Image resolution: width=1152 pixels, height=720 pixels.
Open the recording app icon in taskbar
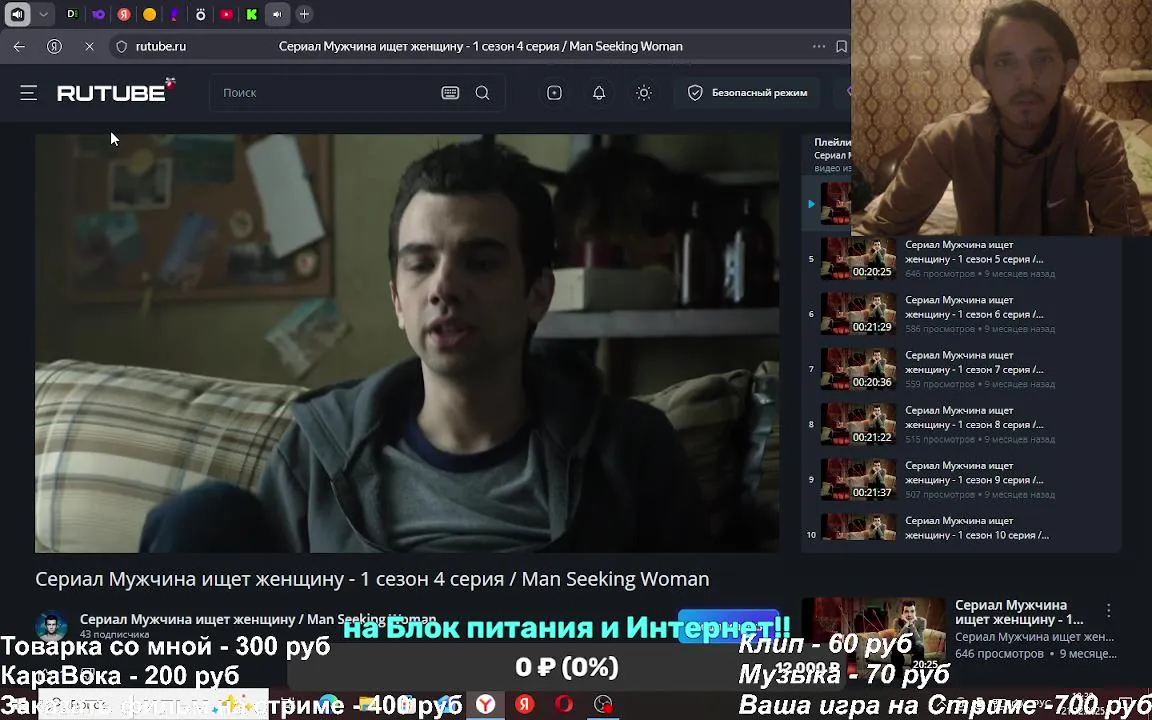(x=602, y=705)
